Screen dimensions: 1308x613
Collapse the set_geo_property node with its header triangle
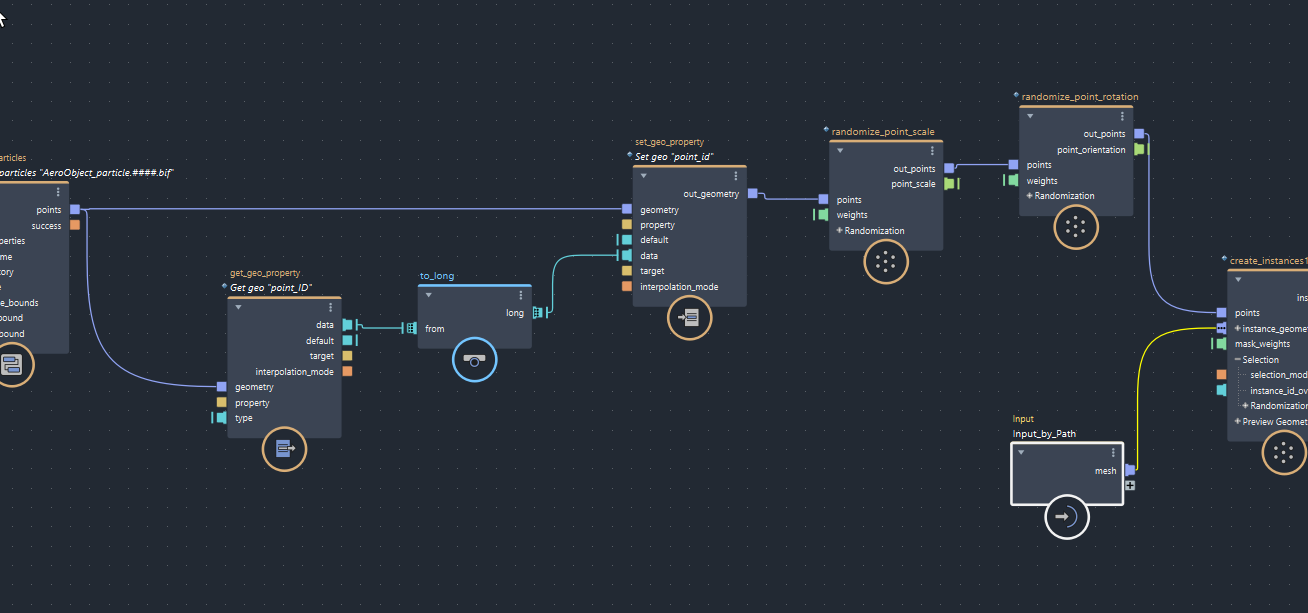point(643,175)
